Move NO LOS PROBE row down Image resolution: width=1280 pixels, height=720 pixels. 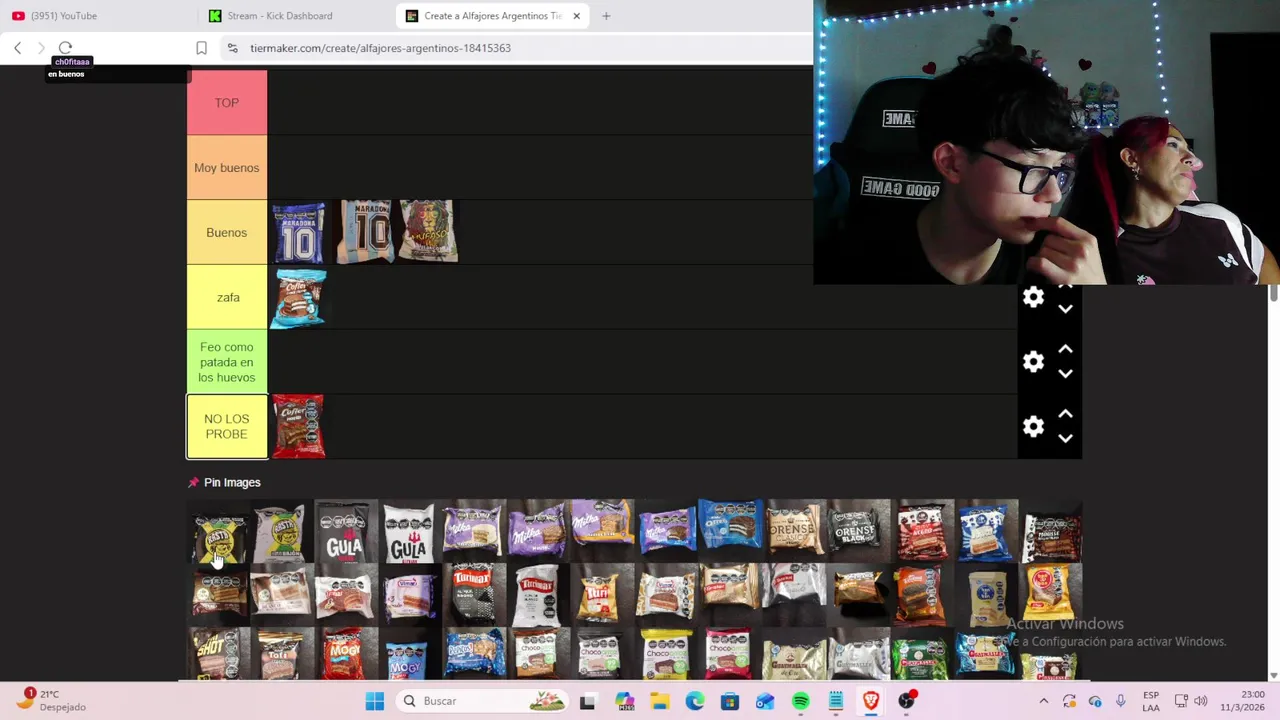(1065, 439)
